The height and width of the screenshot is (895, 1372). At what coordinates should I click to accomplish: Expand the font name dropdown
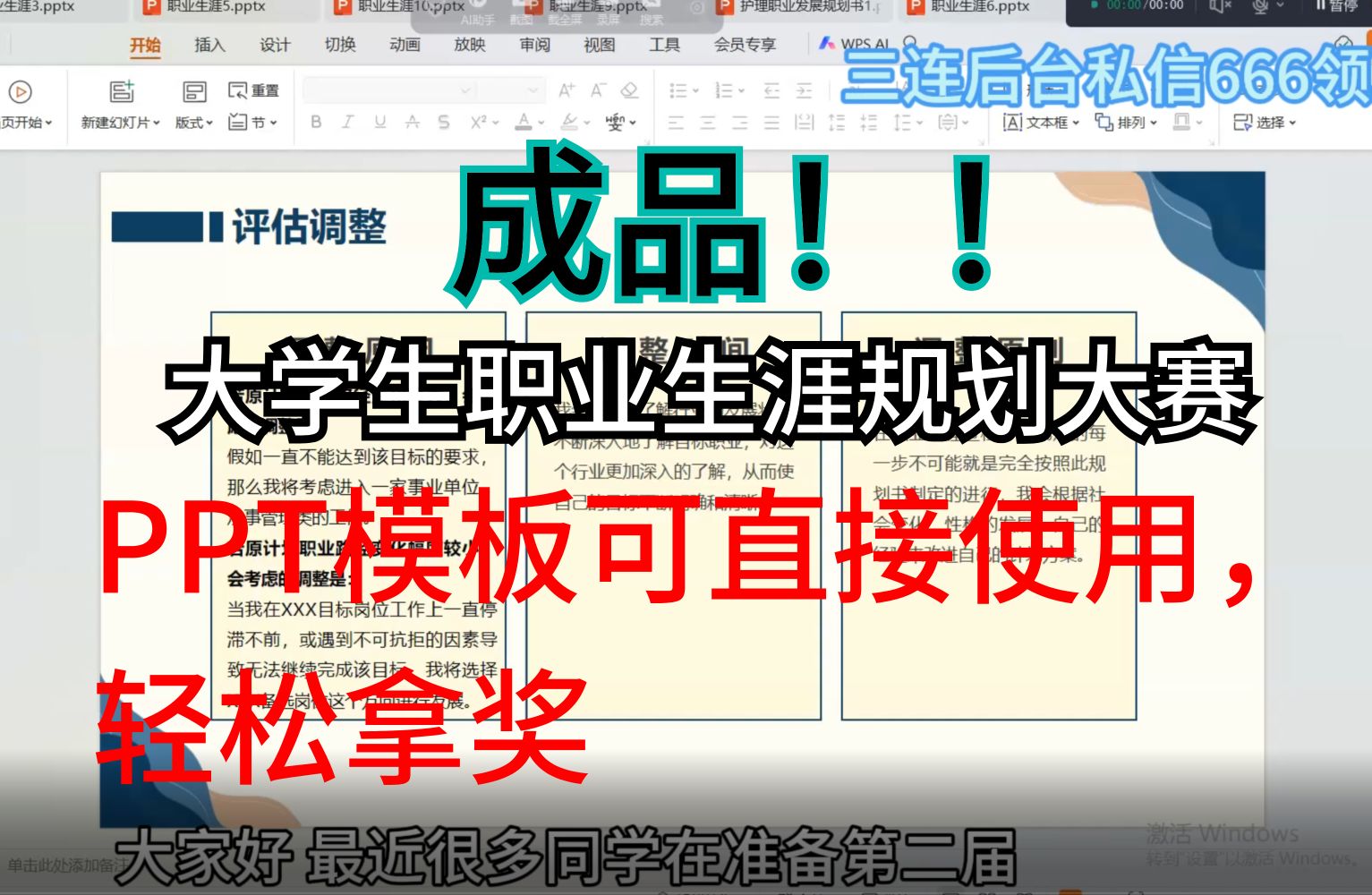point(465,90)
